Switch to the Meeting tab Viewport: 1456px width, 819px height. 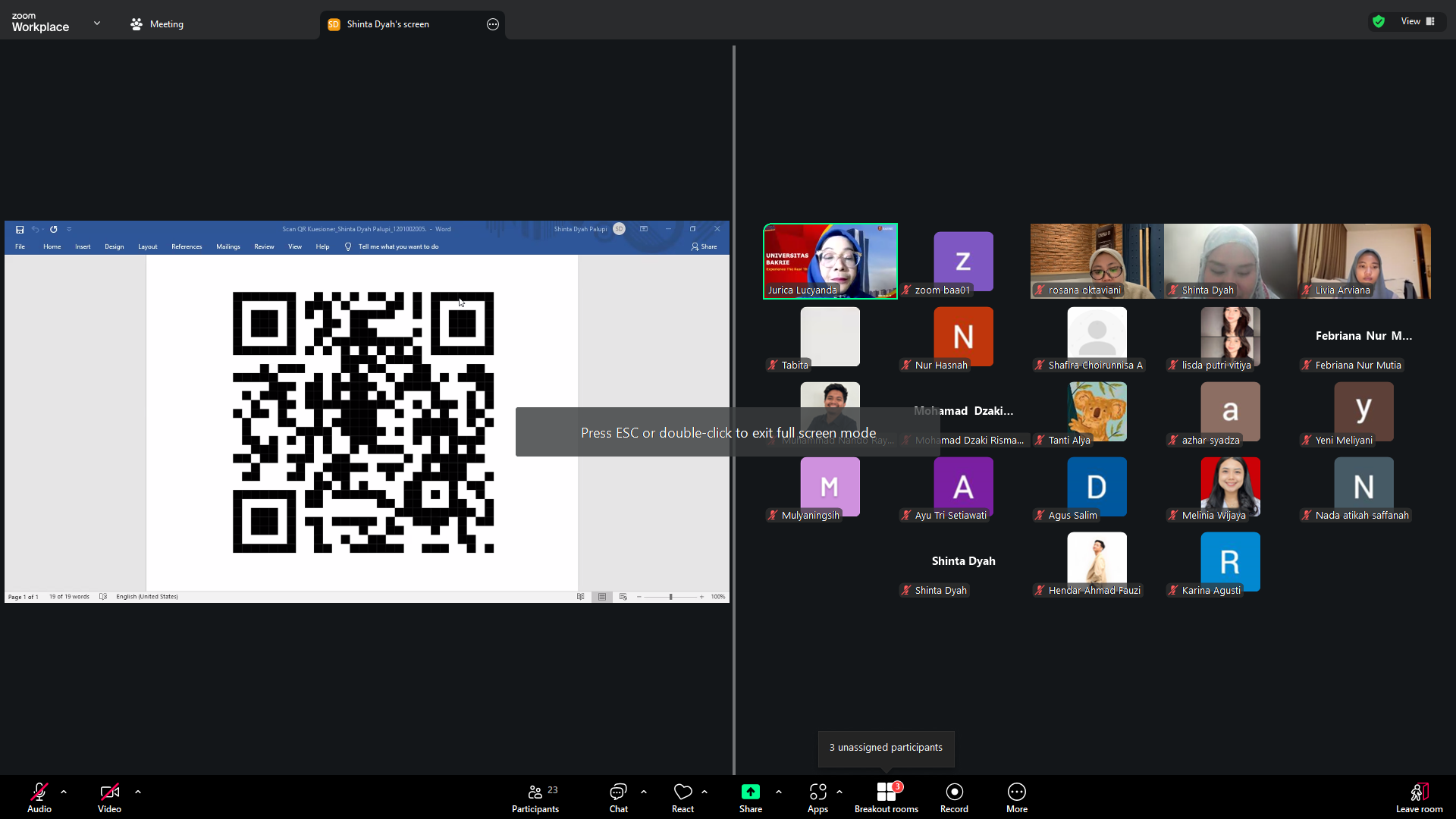pos(157,24)
